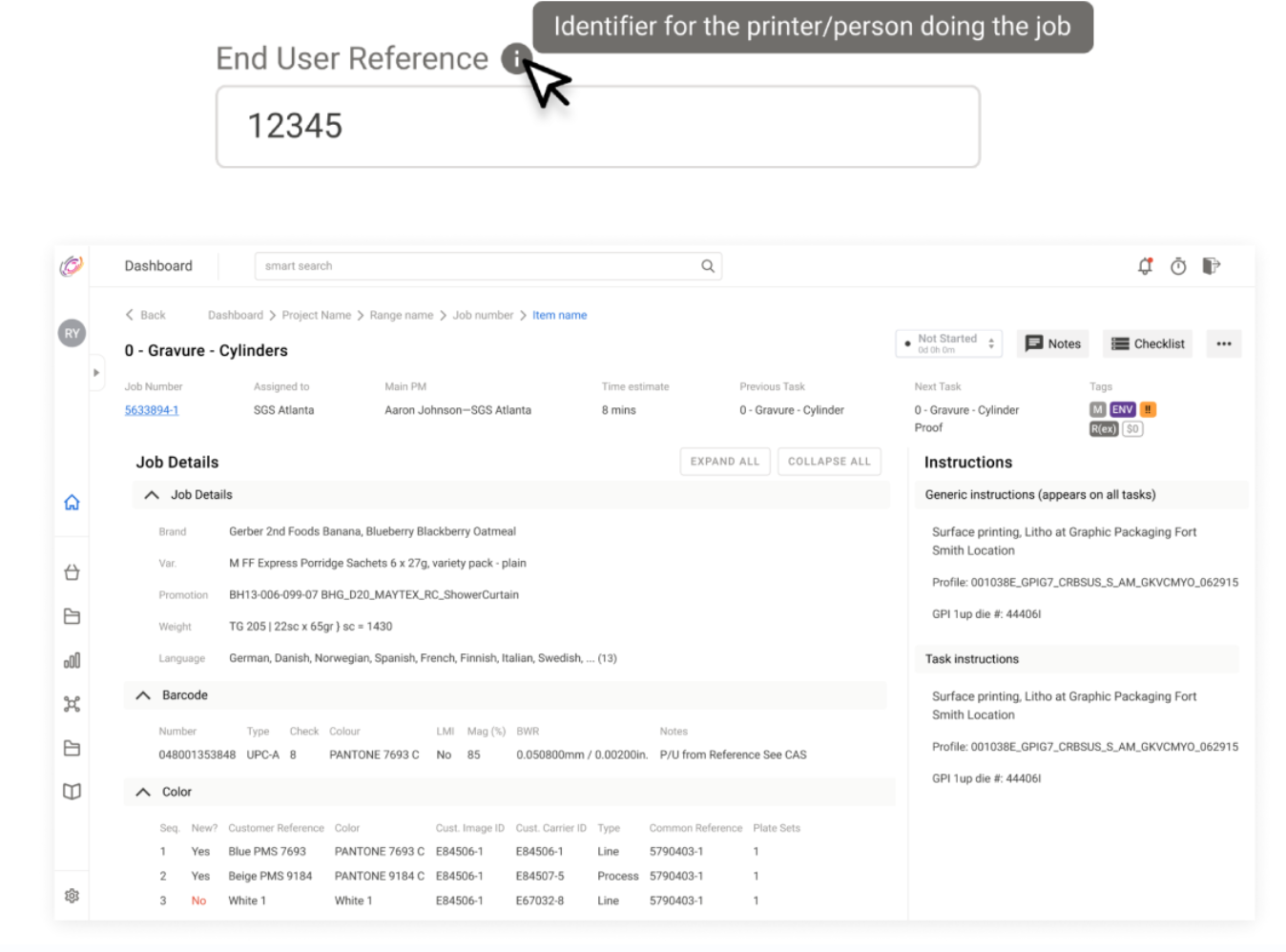Click the RY user avatar
The width and height of the screenshot is (1286, 952).
(72, 333)
